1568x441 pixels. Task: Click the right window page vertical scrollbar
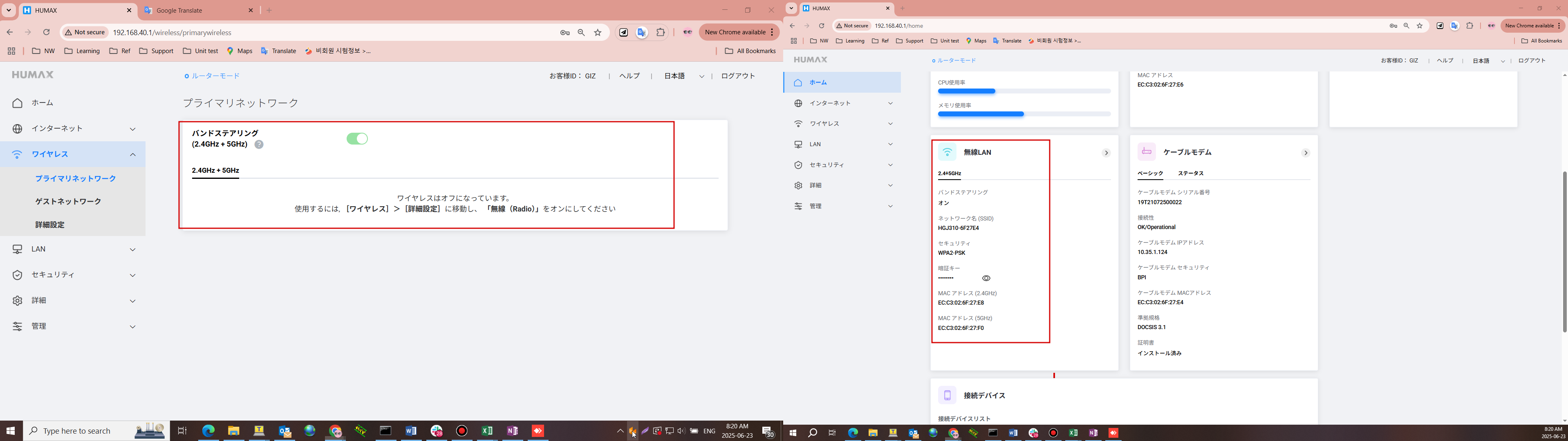1564,252
